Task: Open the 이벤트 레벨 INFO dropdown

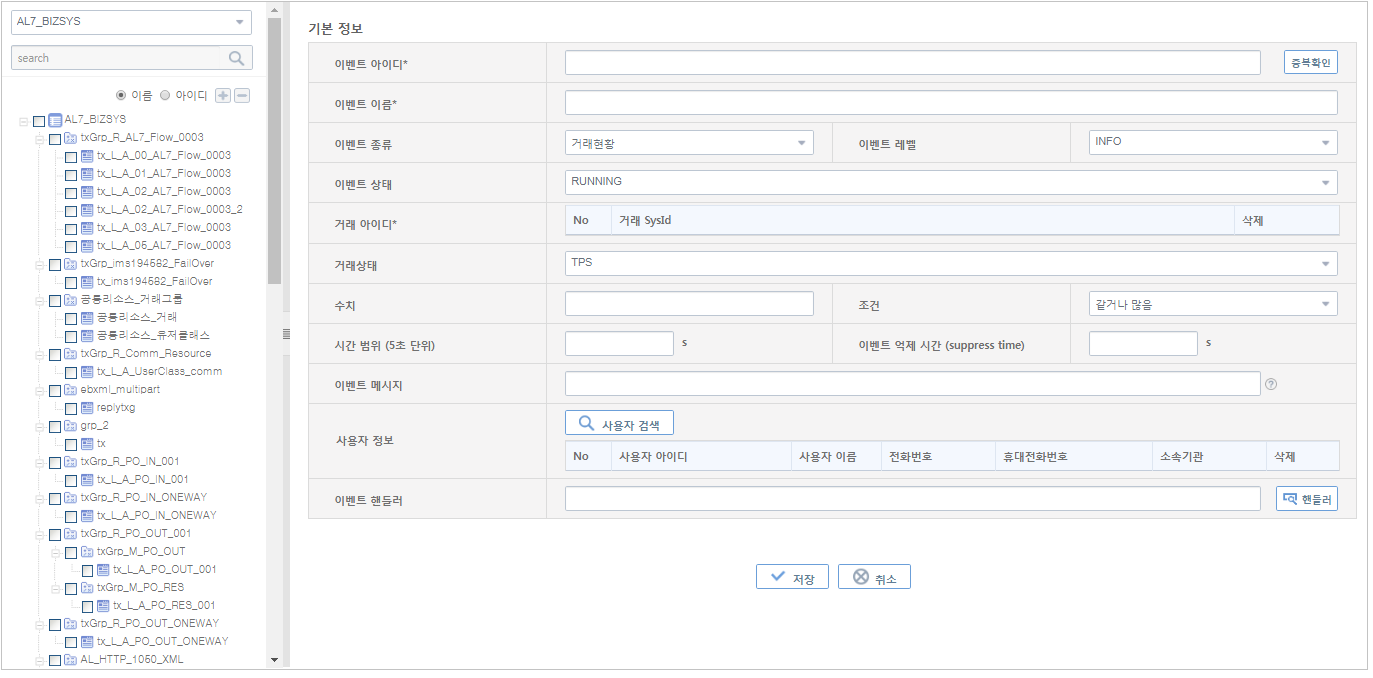Action: pyautogui.click(x=1211, y=142)
